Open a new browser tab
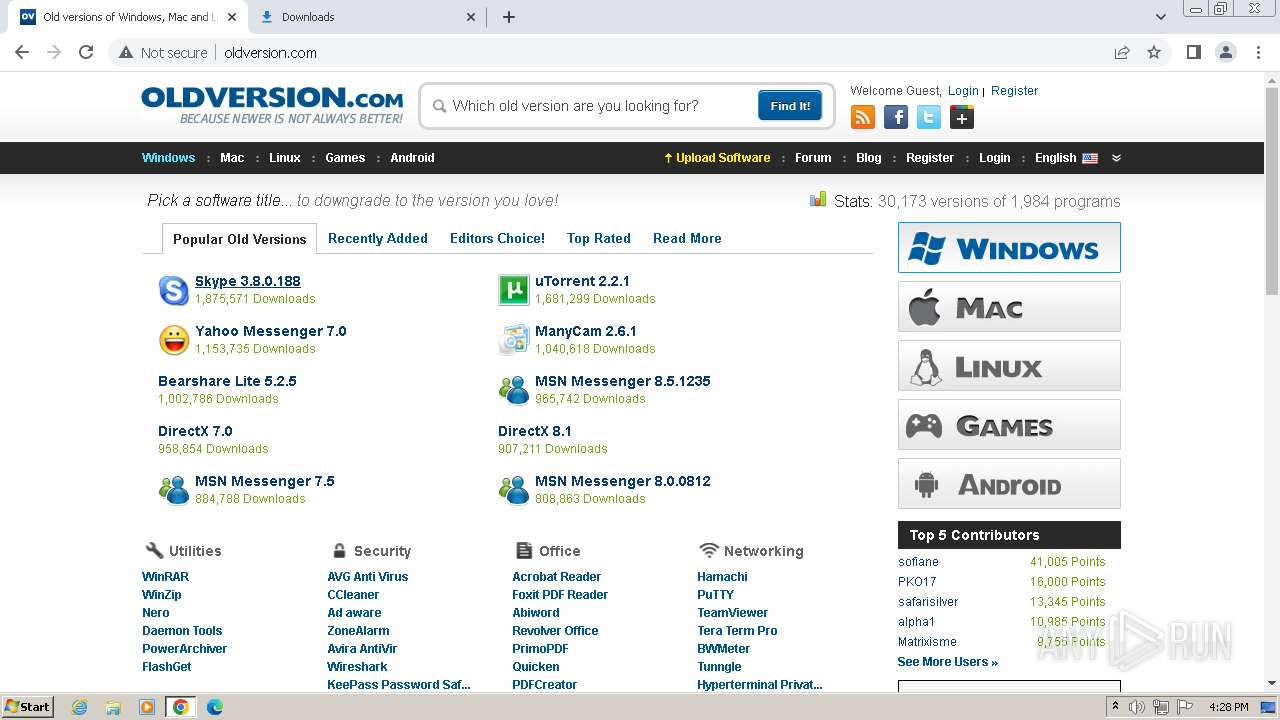 [x=508, y=17]
